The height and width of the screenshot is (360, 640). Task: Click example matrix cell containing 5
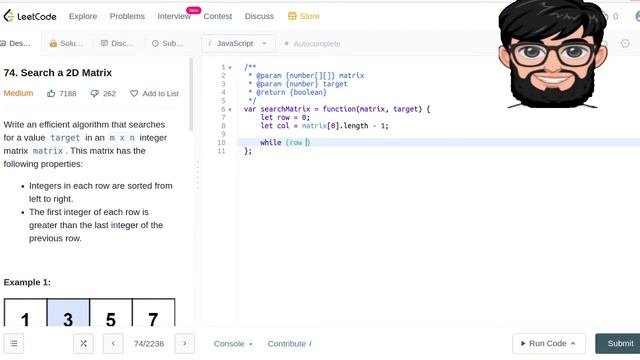pos(111,313)
